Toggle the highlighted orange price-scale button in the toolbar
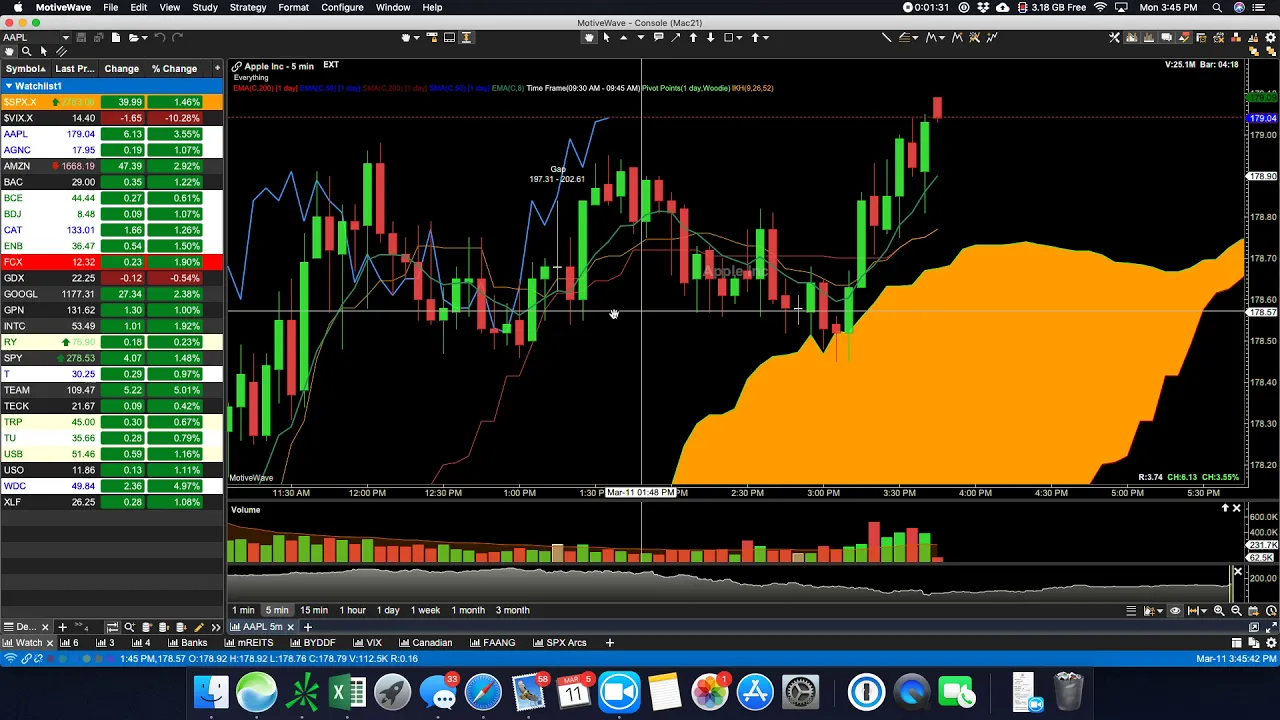This screenshot has width=1280, height=720. (x=466, y=37)
